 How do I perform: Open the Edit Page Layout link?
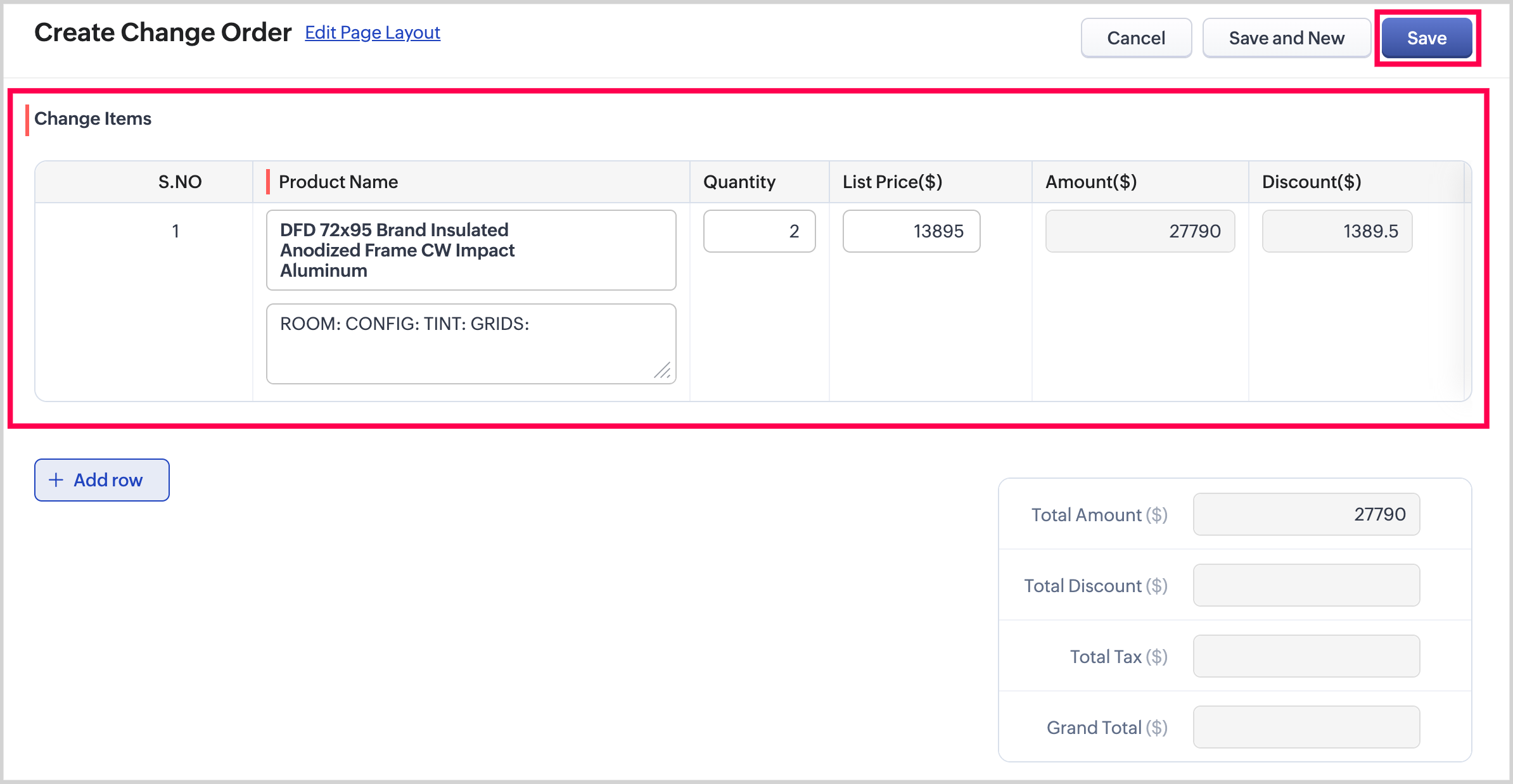tap(372, 32)
